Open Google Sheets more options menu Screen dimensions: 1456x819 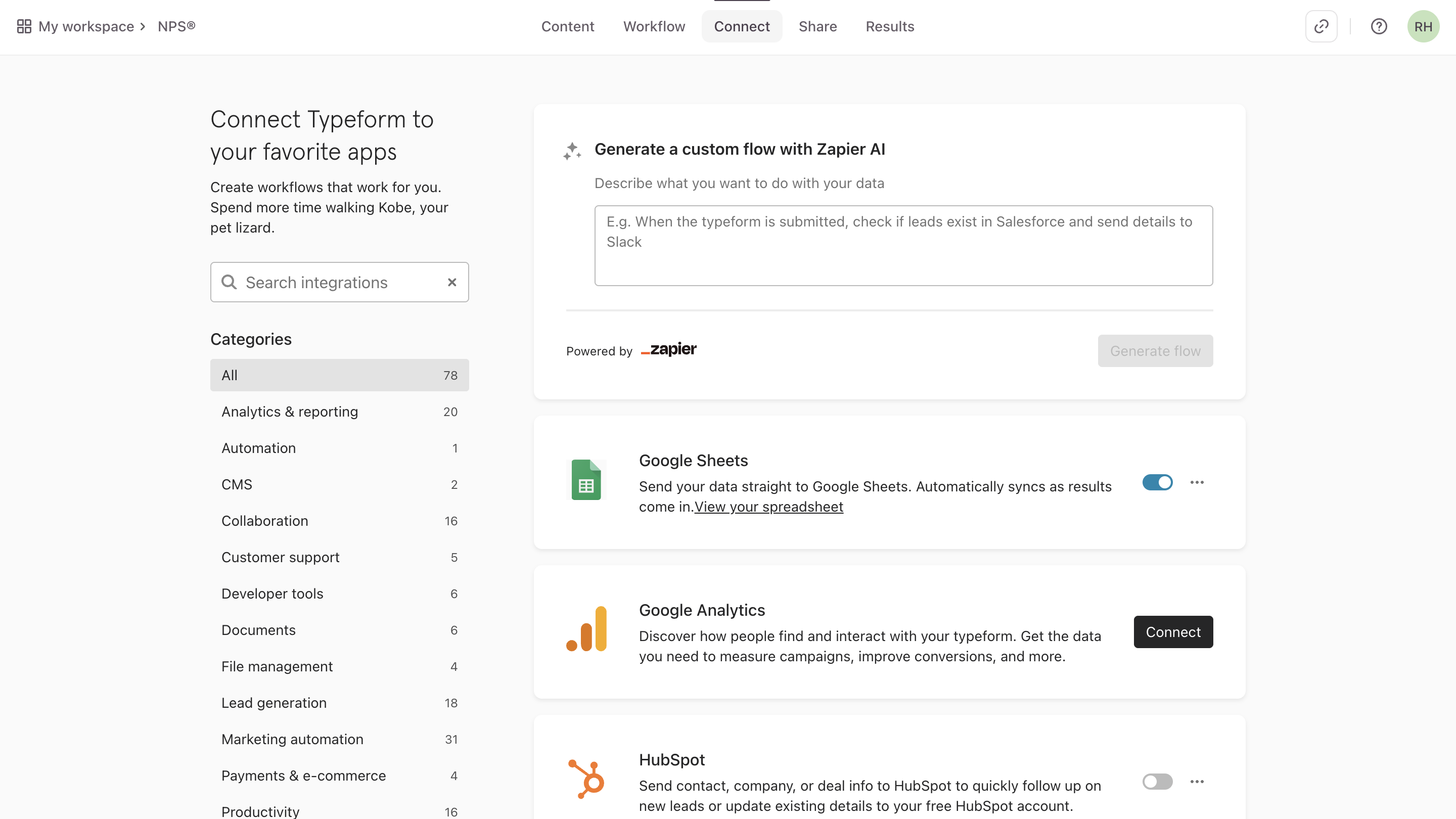pos(1197,482)
